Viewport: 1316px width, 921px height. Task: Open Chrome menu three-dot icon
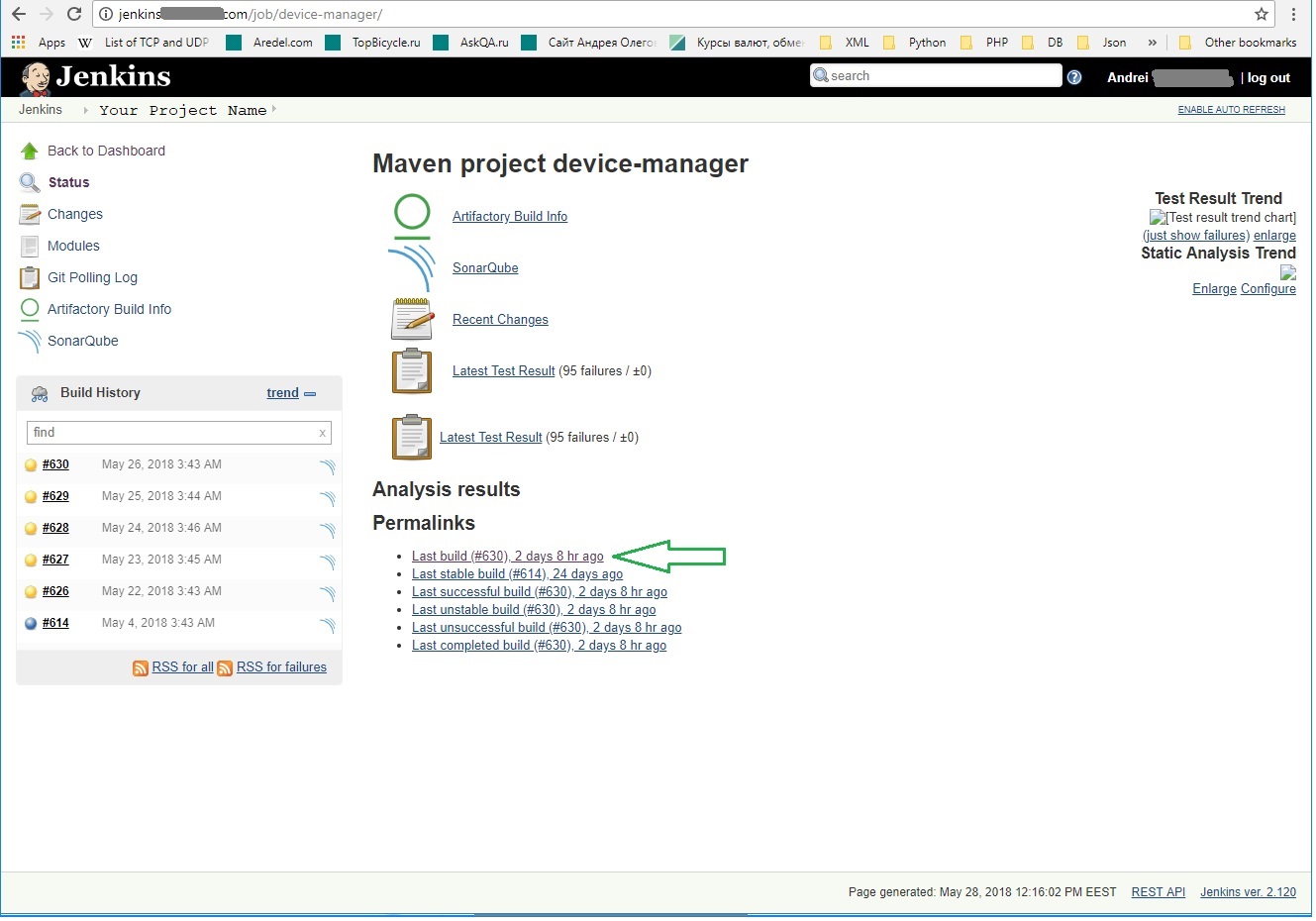click(1293, 14)
